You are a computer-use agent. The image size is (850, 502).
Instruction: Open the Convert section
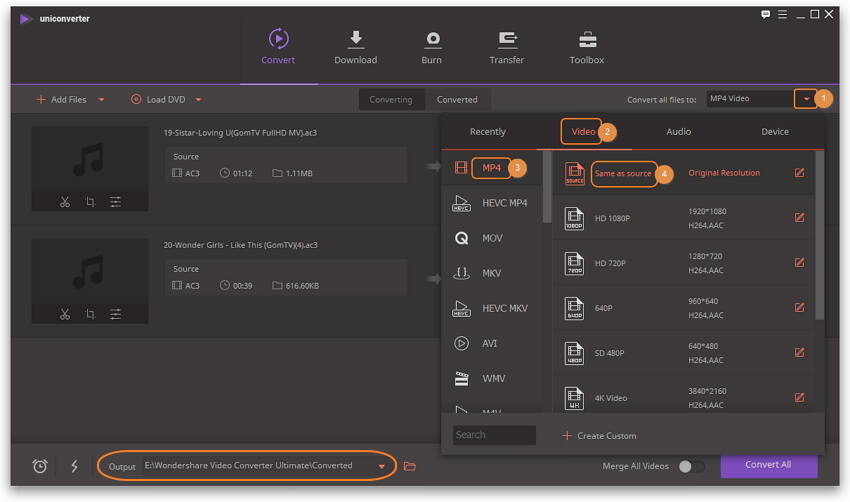pyautogui.click(x=278, y=47)
